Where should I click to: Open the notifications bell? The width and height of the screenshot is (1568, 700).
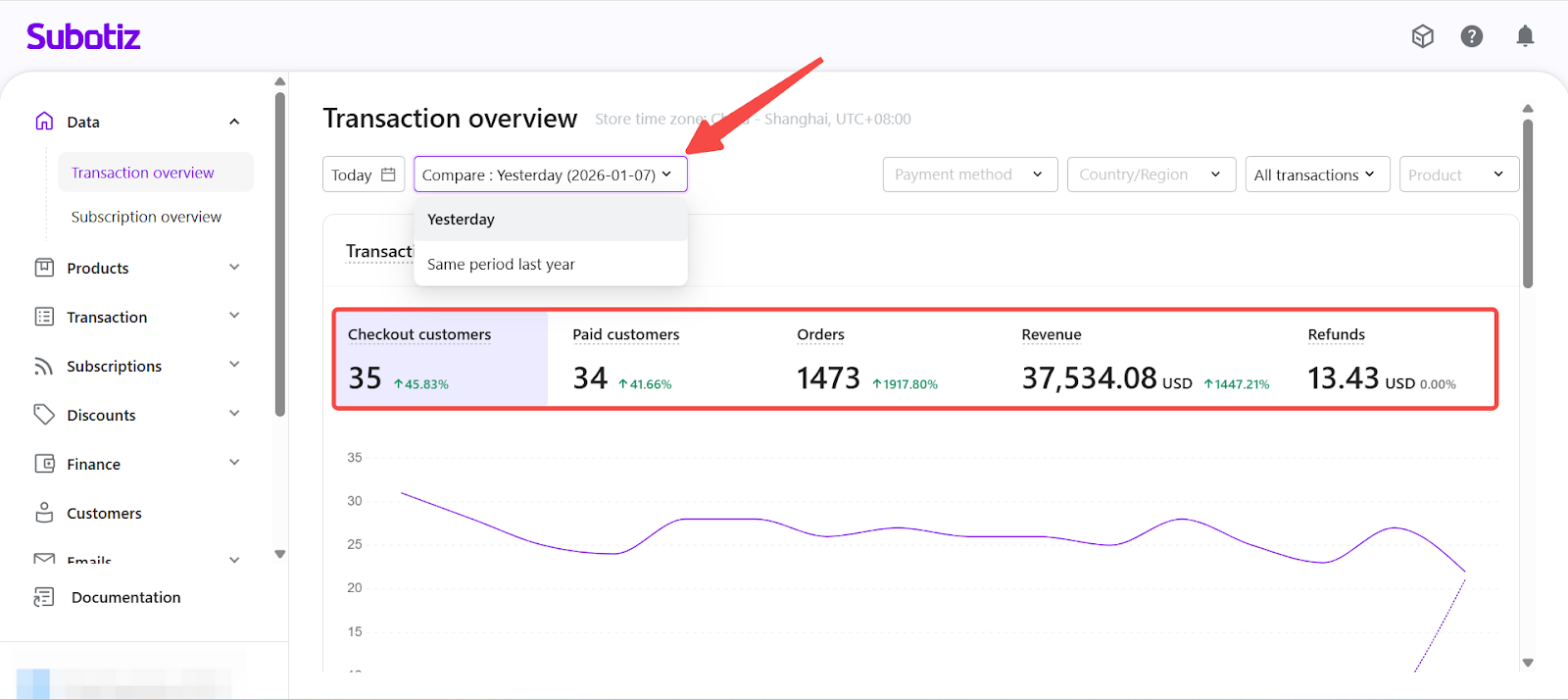1525,36
